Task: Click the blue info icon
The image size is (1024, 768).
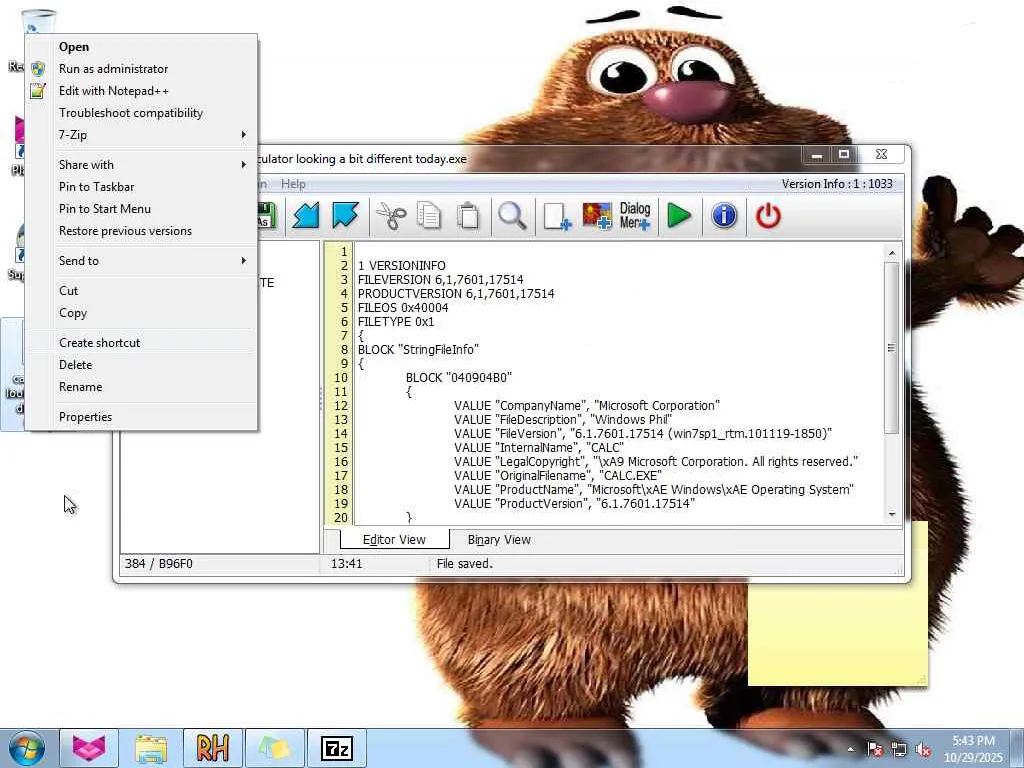Action: point(724,216)
